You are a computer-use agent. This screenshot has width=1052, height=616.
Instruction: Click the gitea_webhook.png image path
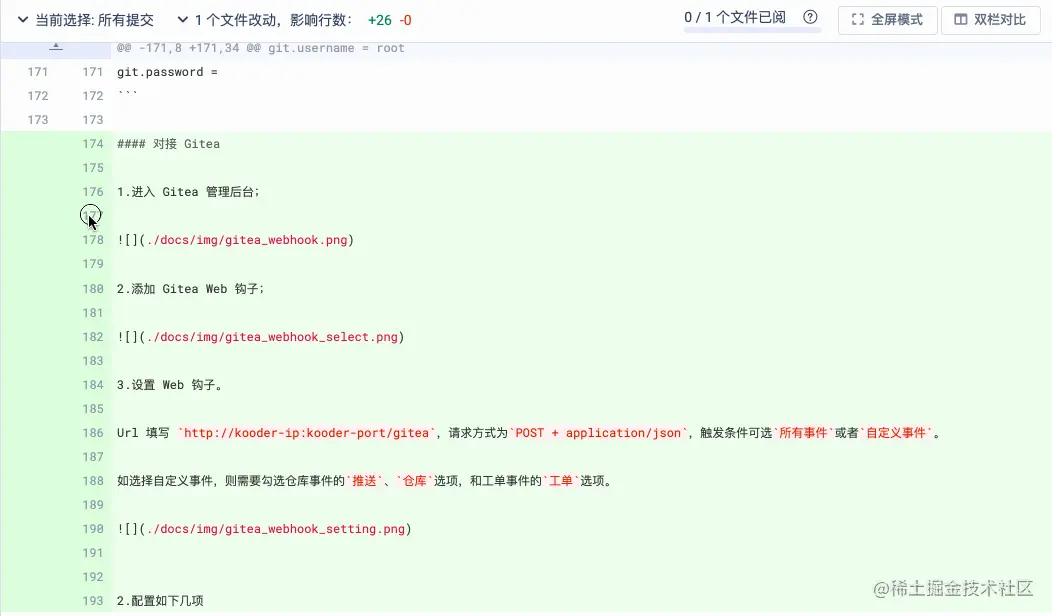coord(248,240)
